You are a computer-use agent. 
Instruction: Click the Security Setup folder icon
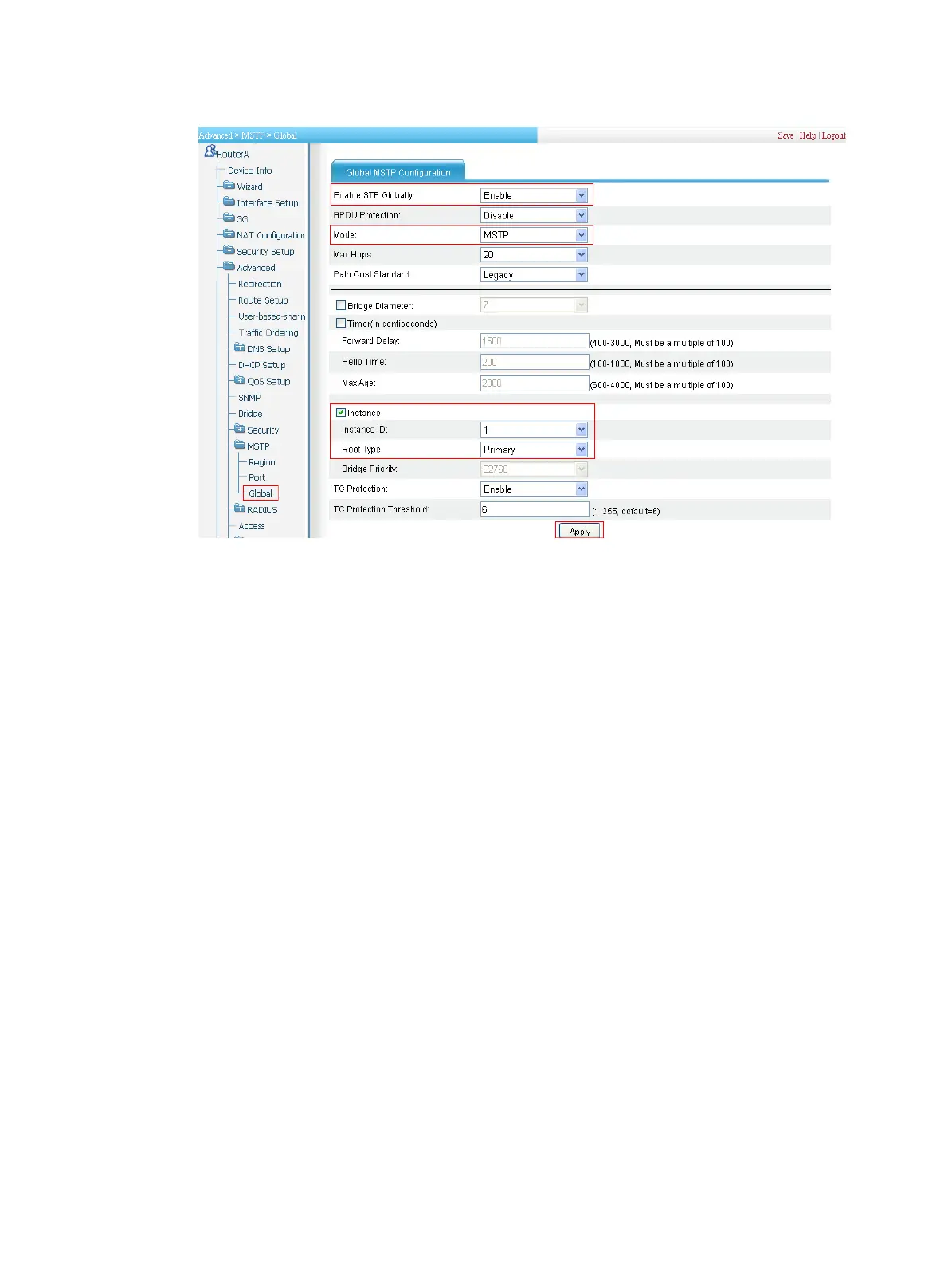(x=229, y=251)
